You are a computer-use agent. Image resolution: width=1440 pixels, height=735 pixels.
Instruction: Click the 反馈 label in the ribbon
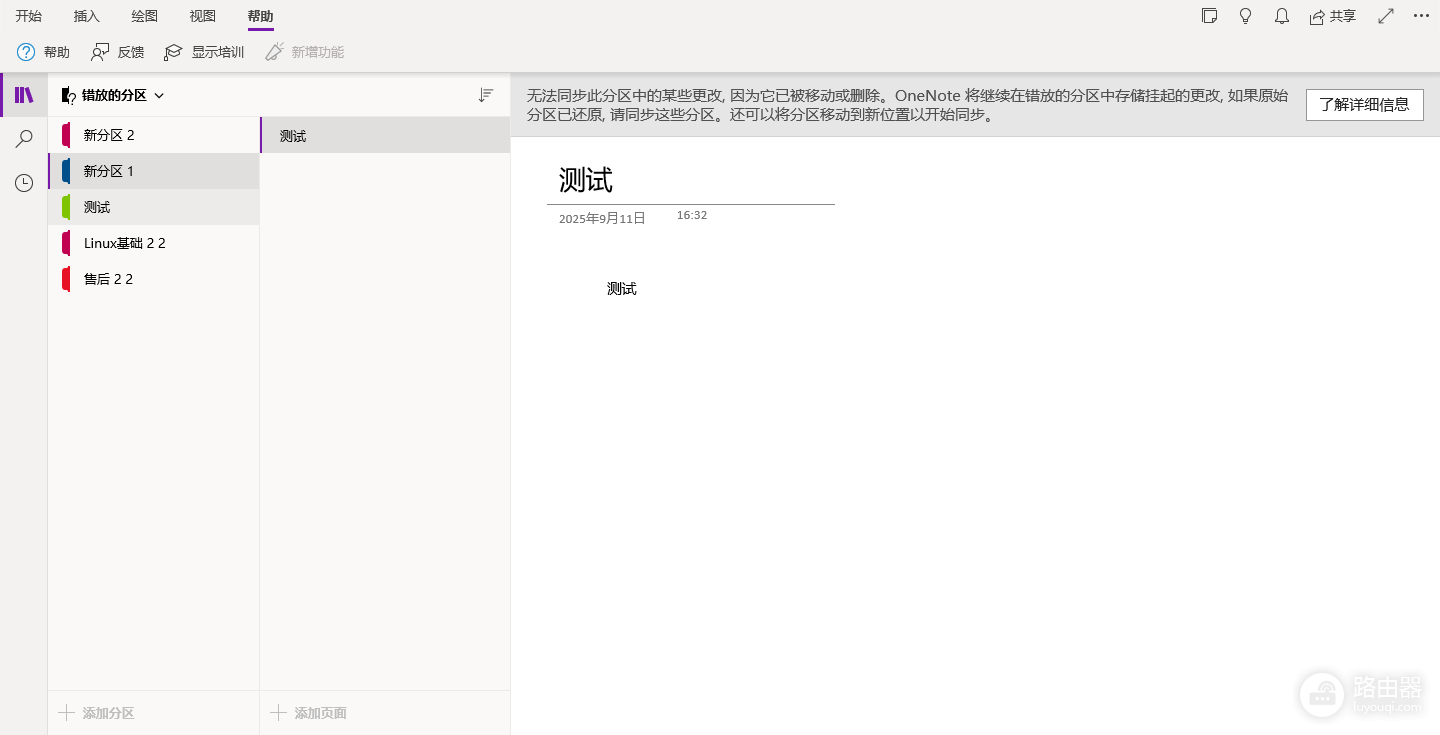(131, 52)
